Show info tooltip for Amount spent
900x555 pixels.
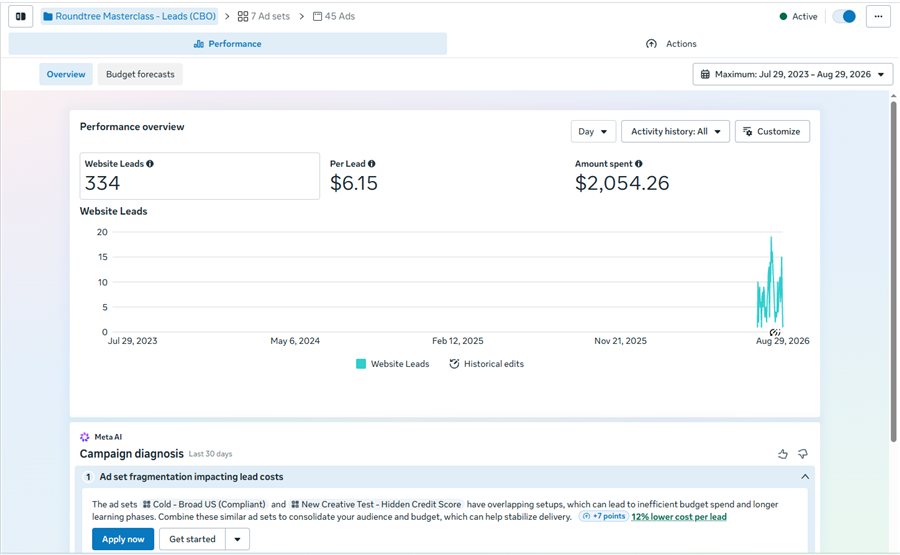click(638, 164)
